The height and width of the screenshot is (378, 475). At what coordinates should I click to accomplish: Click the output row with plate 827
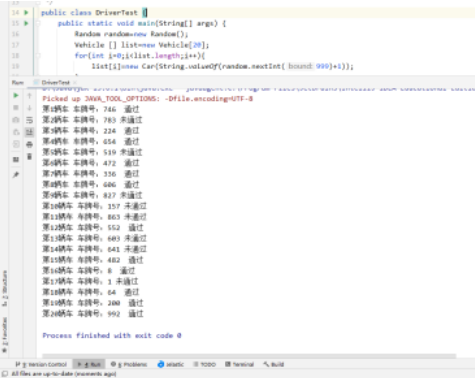click(x=92, y=195)
